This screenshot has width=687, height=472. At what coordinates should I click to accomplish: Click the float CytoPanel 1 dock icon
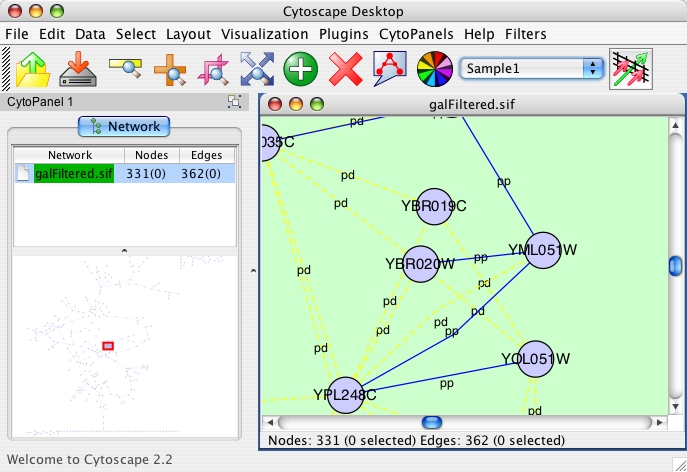[x=234, y=102]
